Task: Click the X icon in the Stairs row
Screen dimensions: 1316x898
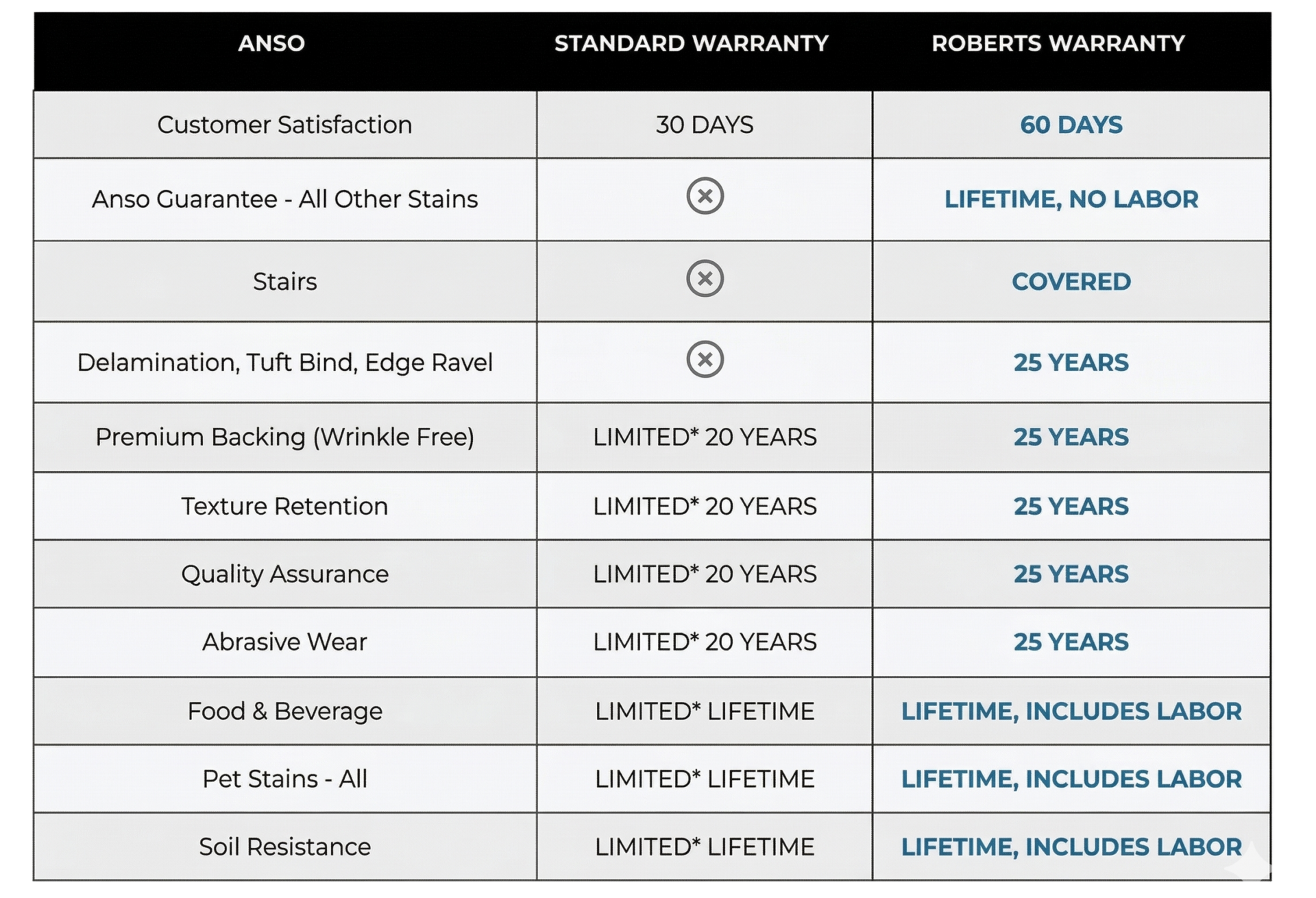Action: coord(705,278)
